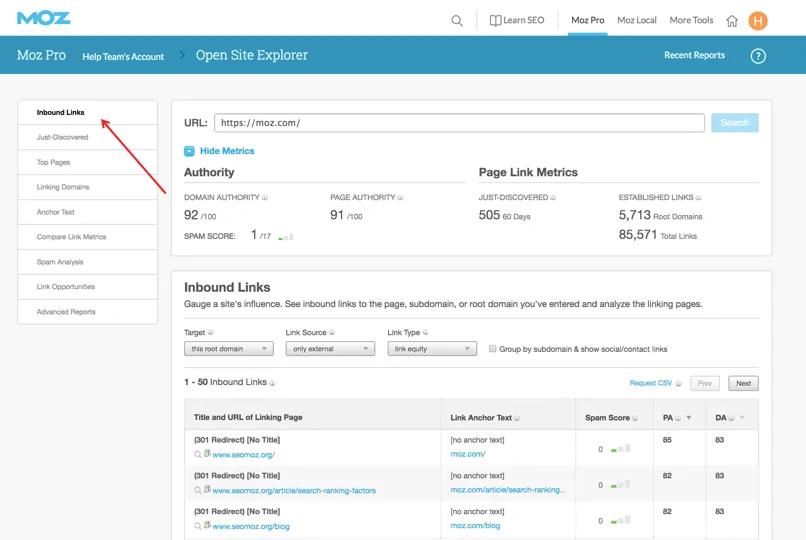Sort by PA column arrow

pyautogui.click(x=689, y=417)
